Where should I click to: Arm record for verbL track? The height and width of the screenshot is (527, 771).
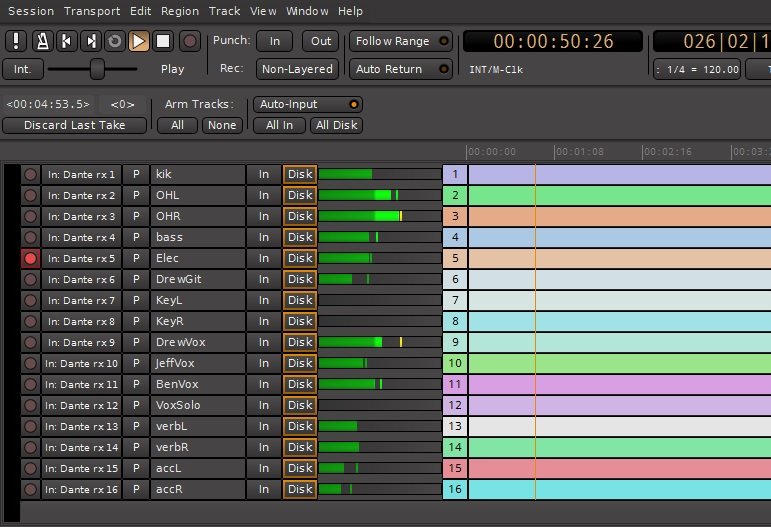30,426
